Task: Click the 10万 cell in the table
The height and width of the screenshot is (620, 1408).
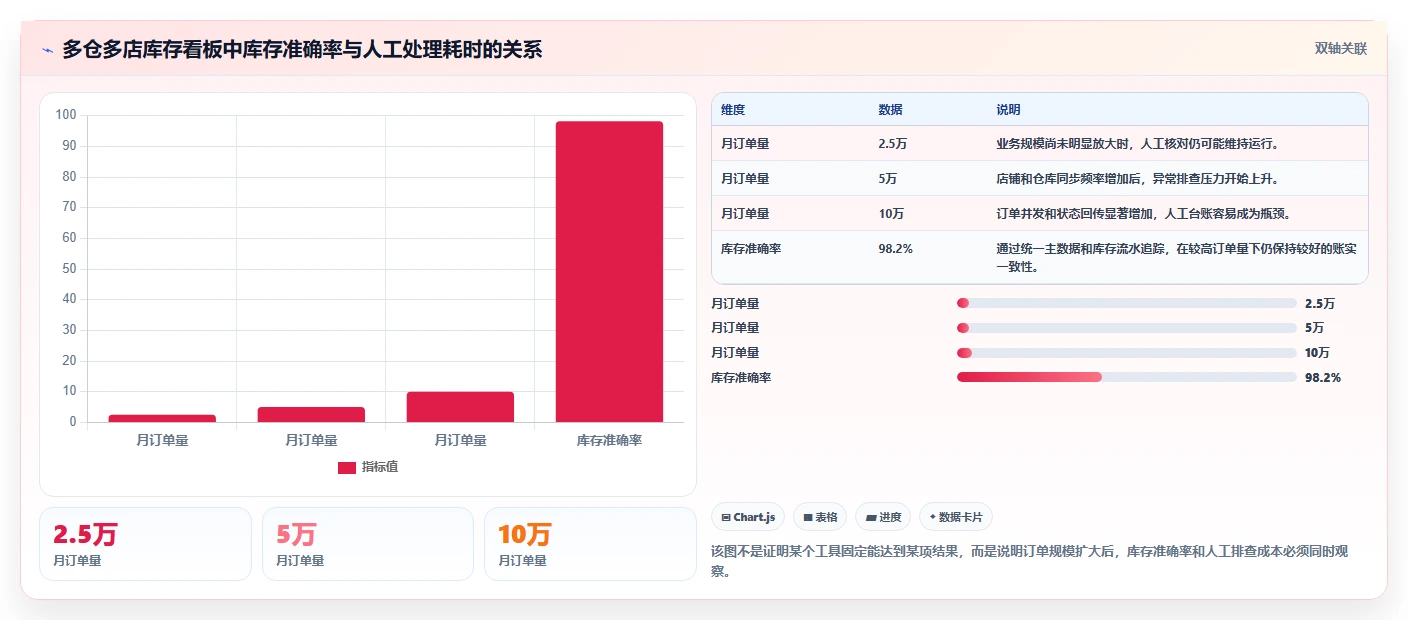Action: click(891, 214)
